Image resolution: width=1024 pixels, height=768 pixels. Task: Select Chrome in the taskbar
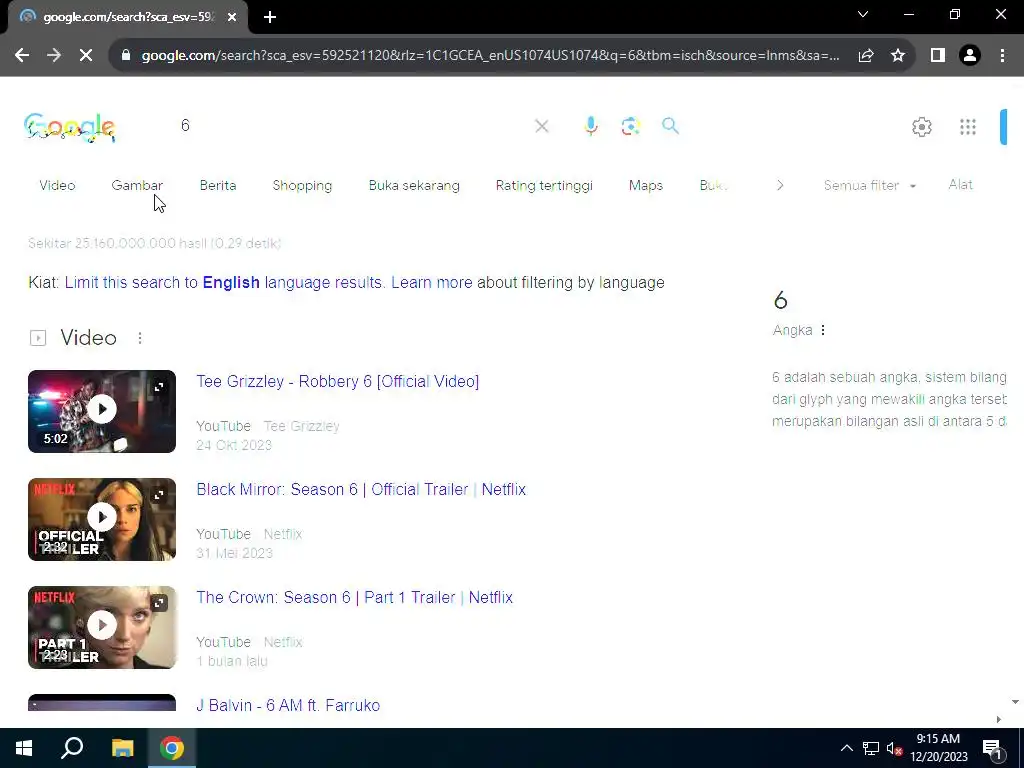(172, 748)
